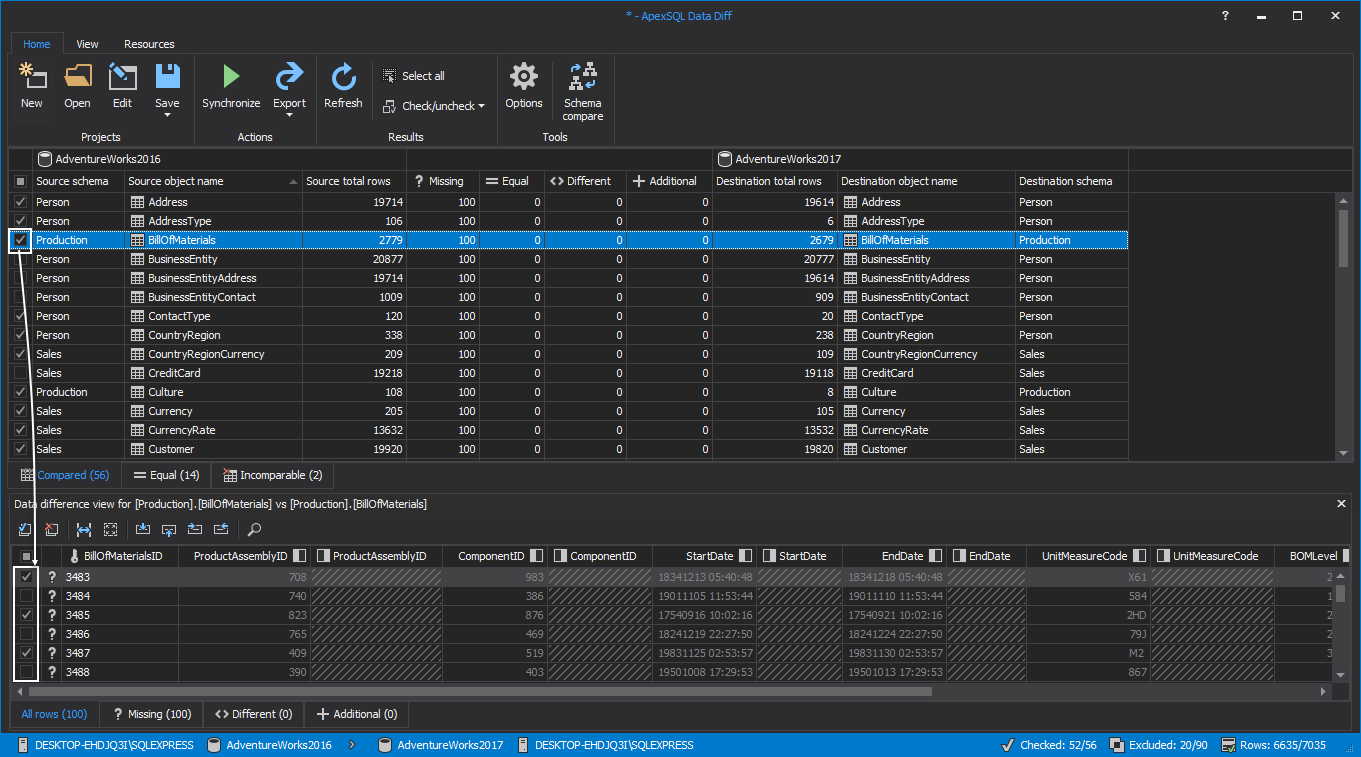
Task: Click the fit column width icon
Action: (84, 529)
